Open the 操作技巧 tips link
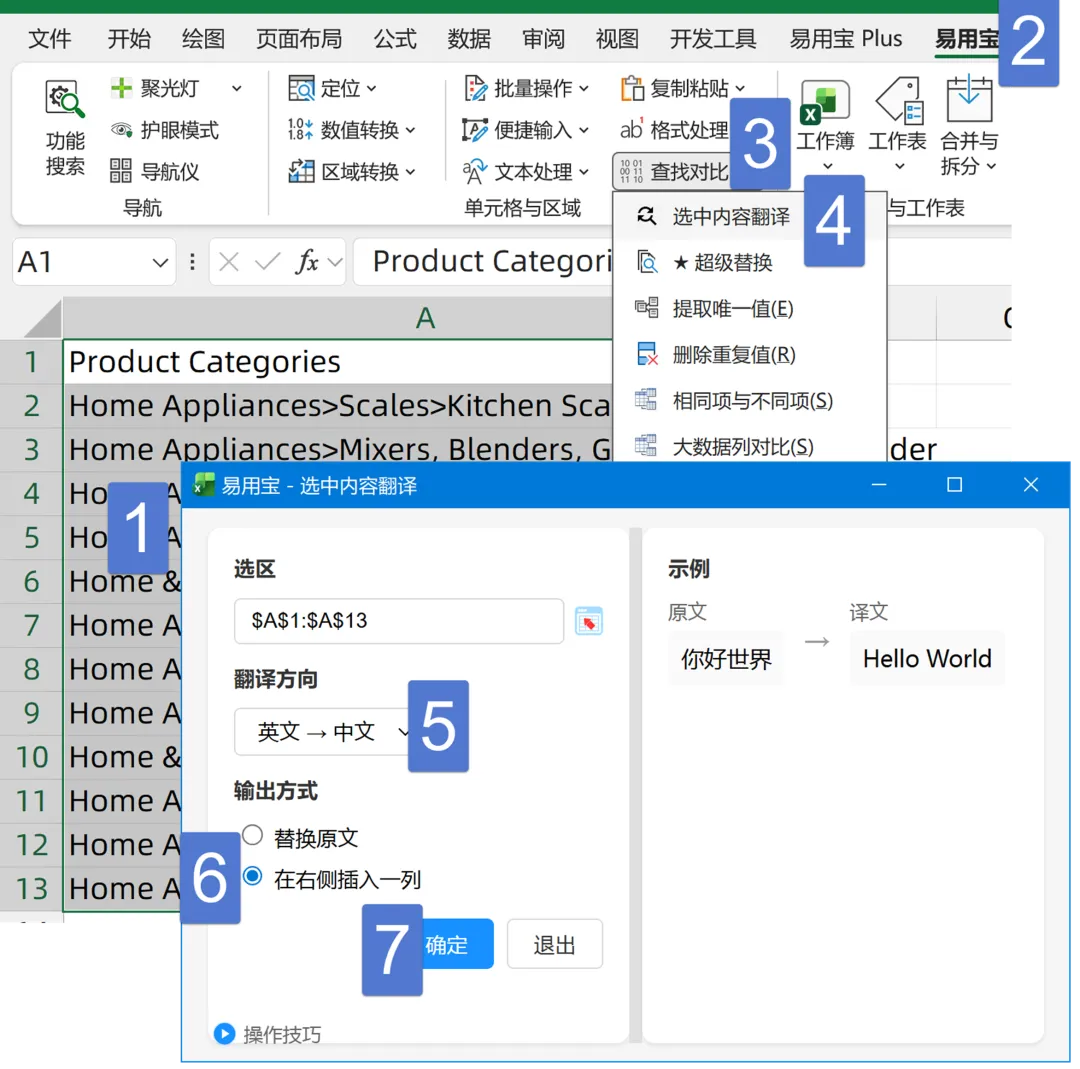 (x=282, y=1035)
